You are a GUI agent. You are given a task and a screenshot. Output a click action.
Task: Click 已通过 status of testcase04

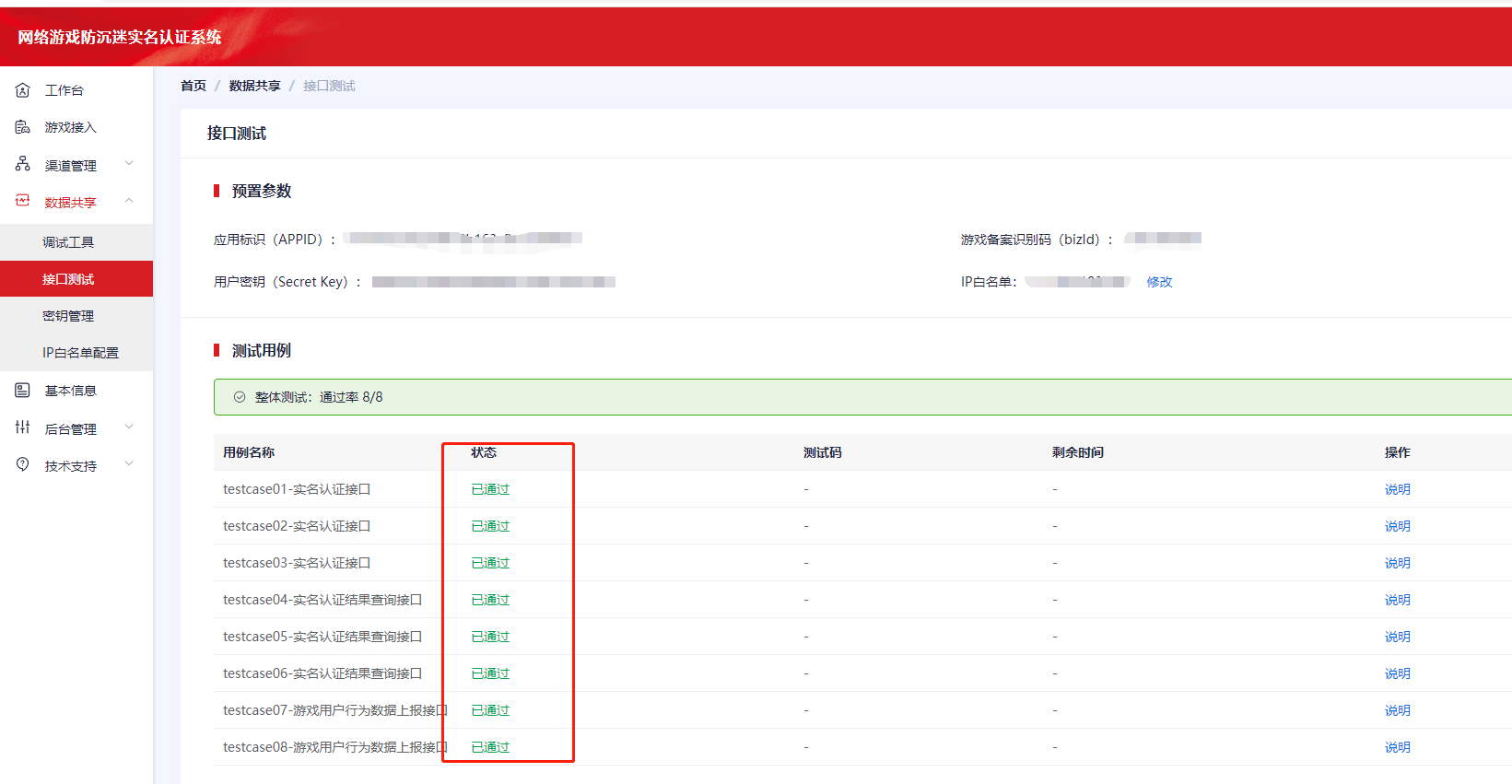[x=490, y=600]
